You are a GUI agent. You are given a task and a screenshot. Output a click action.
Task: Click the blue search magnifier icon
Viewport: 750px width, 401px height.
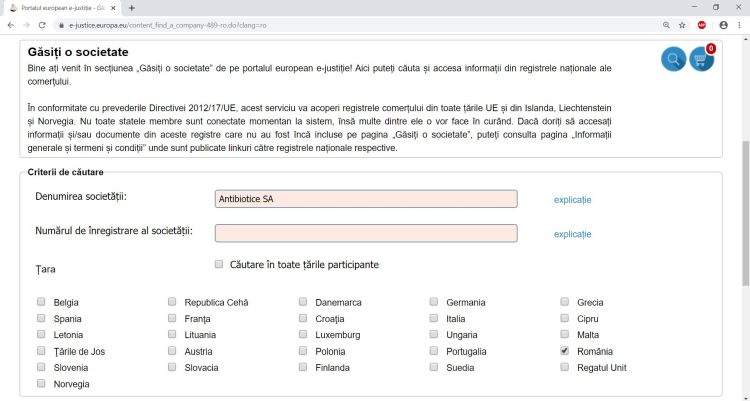pyautogui.click(x=673, y=59)
